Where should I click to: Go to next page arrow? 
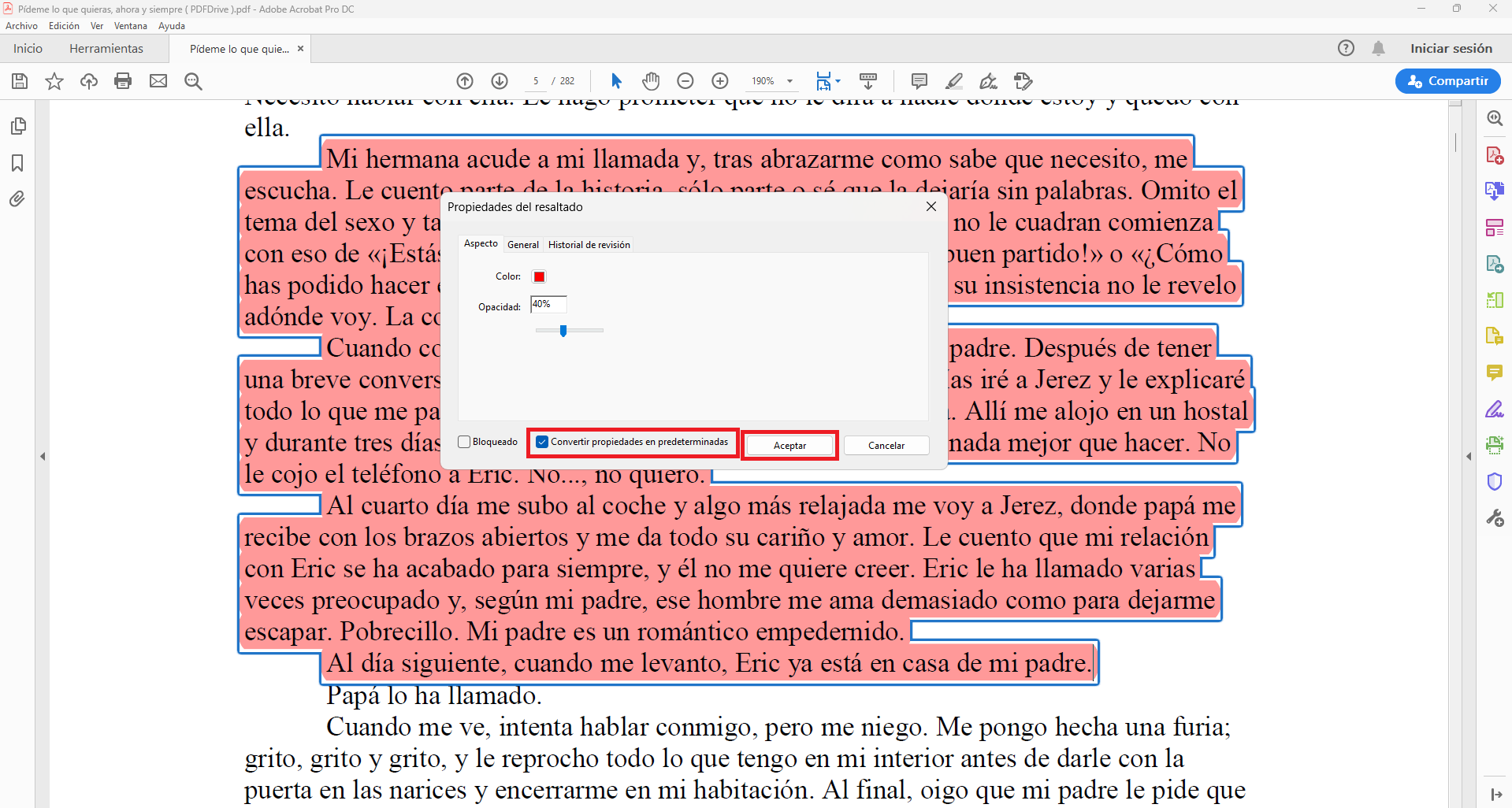[500, 81]
